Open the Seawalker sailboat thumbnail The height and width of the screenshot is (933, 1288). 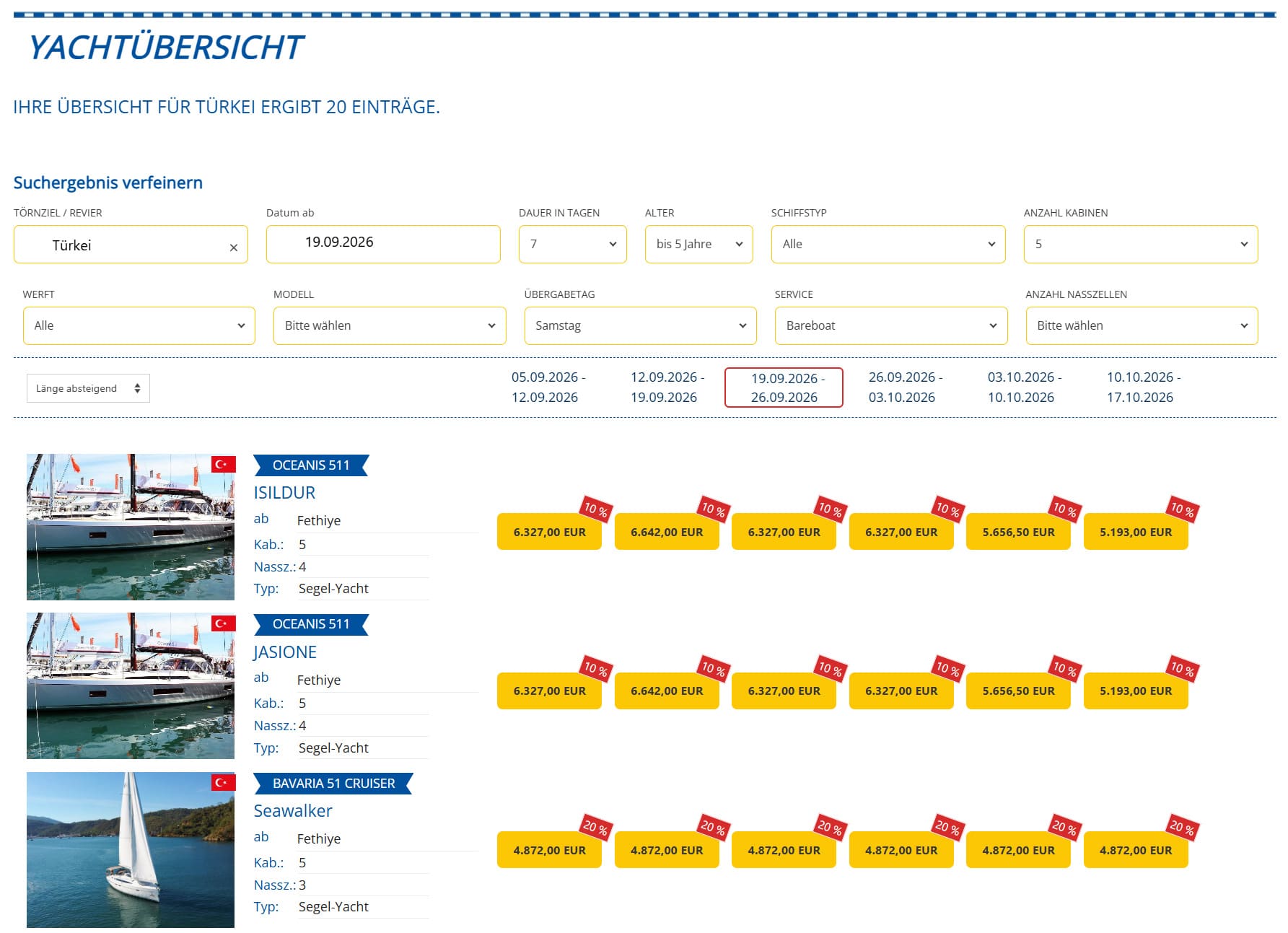coord(131,849)
